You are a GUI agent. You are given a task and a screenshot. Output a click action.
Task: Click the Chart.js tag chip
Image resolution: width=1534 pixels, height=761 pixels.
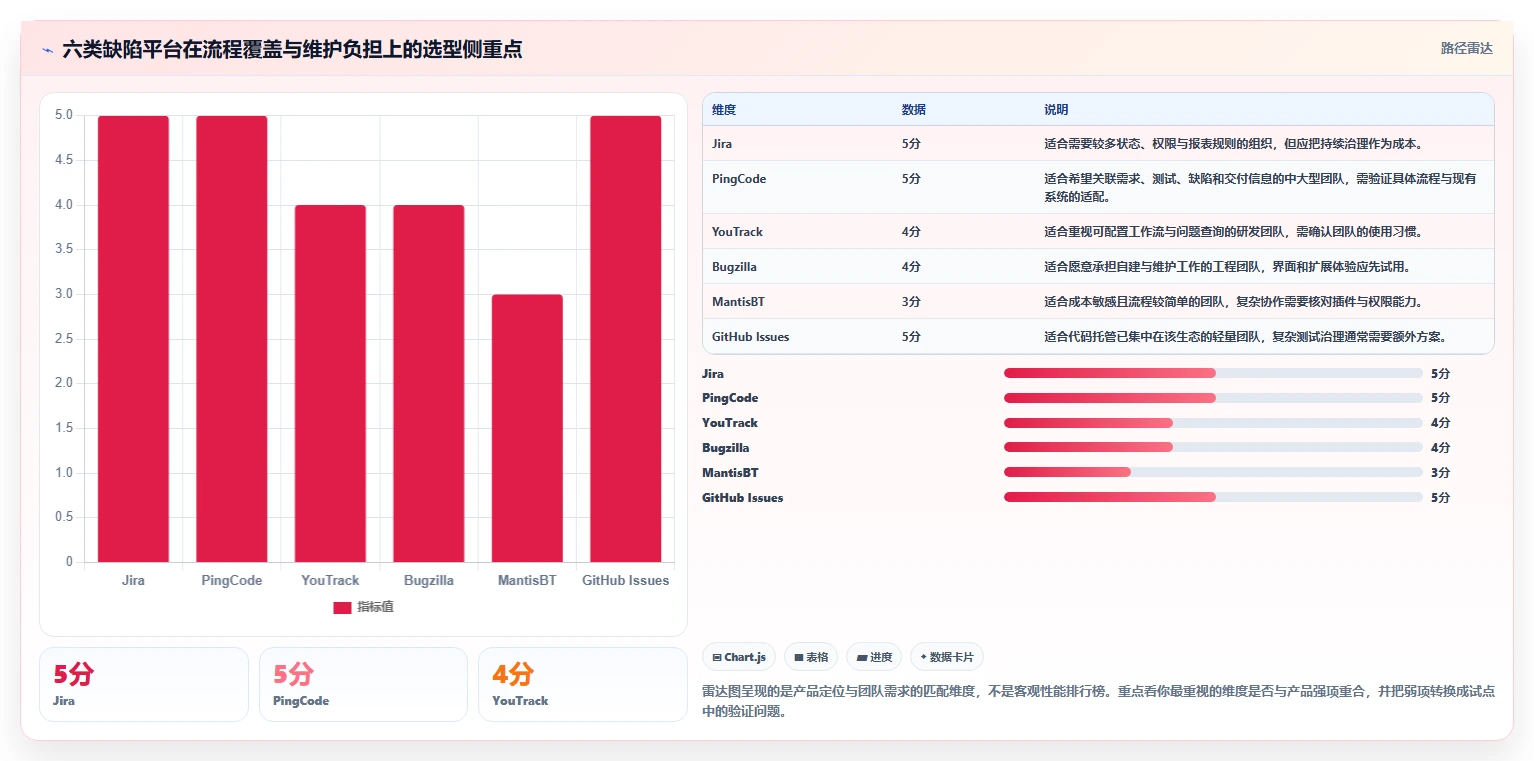(739, 657)
